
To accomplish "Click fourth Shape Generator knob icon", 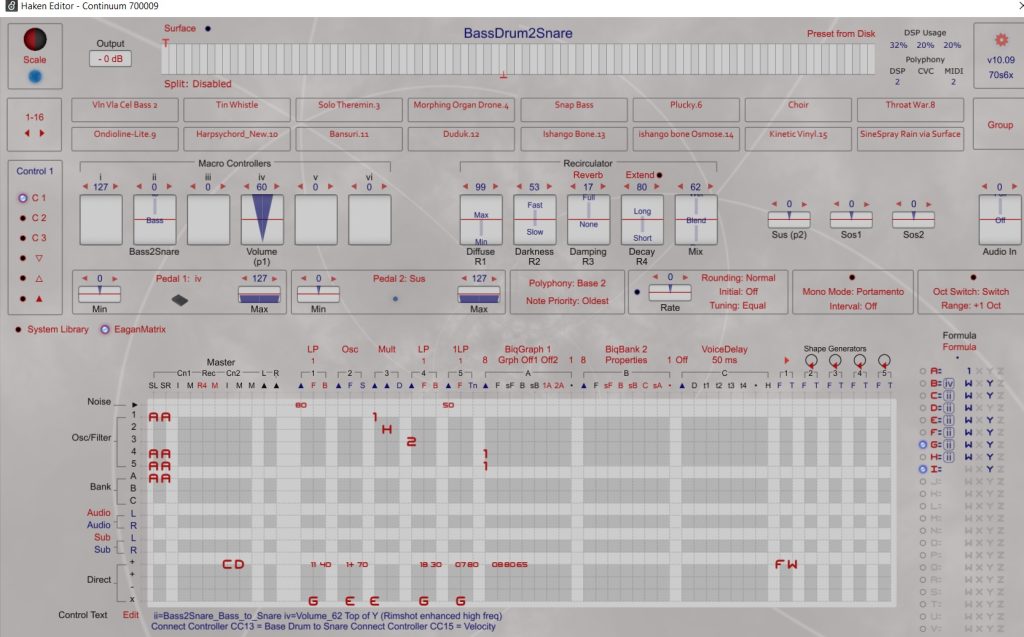I will pos(884,361).
